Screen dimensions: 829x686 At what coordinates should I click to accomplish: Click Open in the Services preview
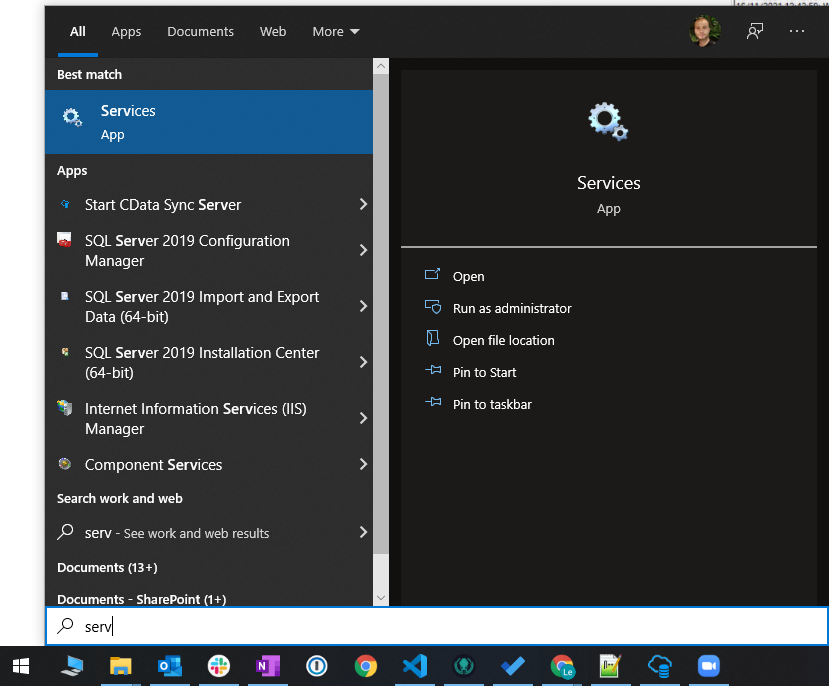(x=468, y=276)
